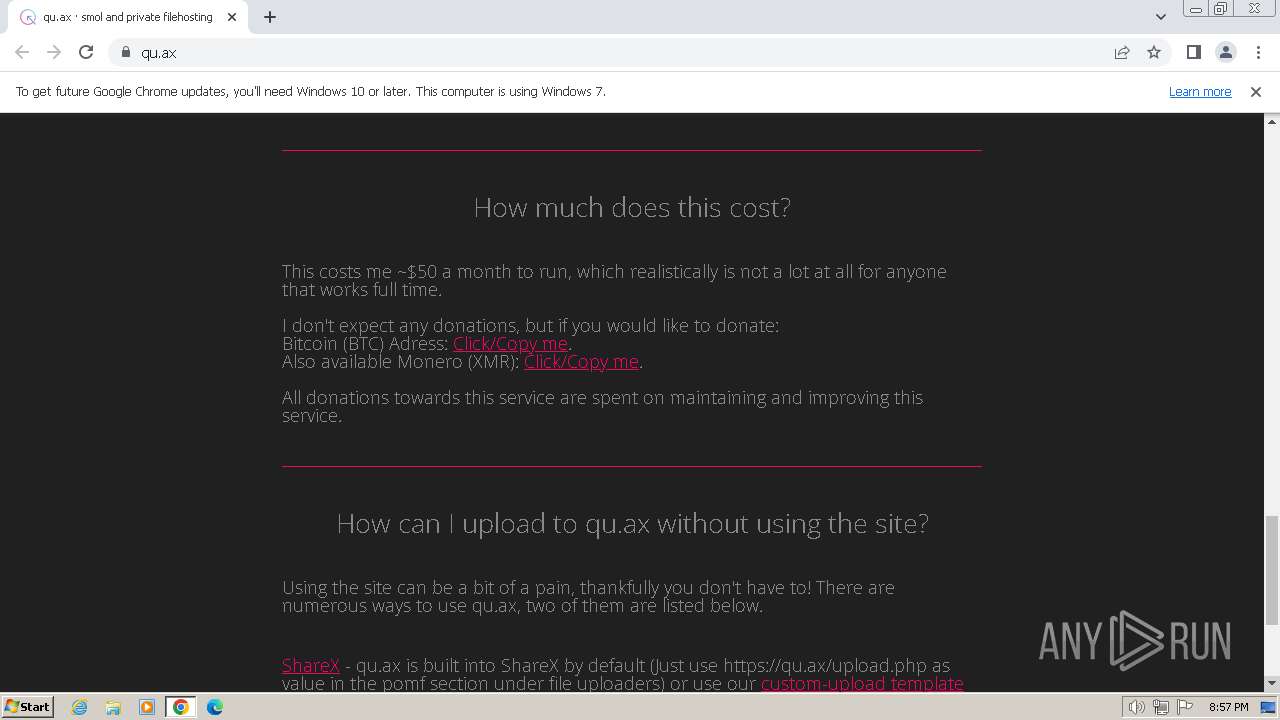The image size is (1280, 720).
Task: Open the media player taskbar icon
Action: [147, 707]
